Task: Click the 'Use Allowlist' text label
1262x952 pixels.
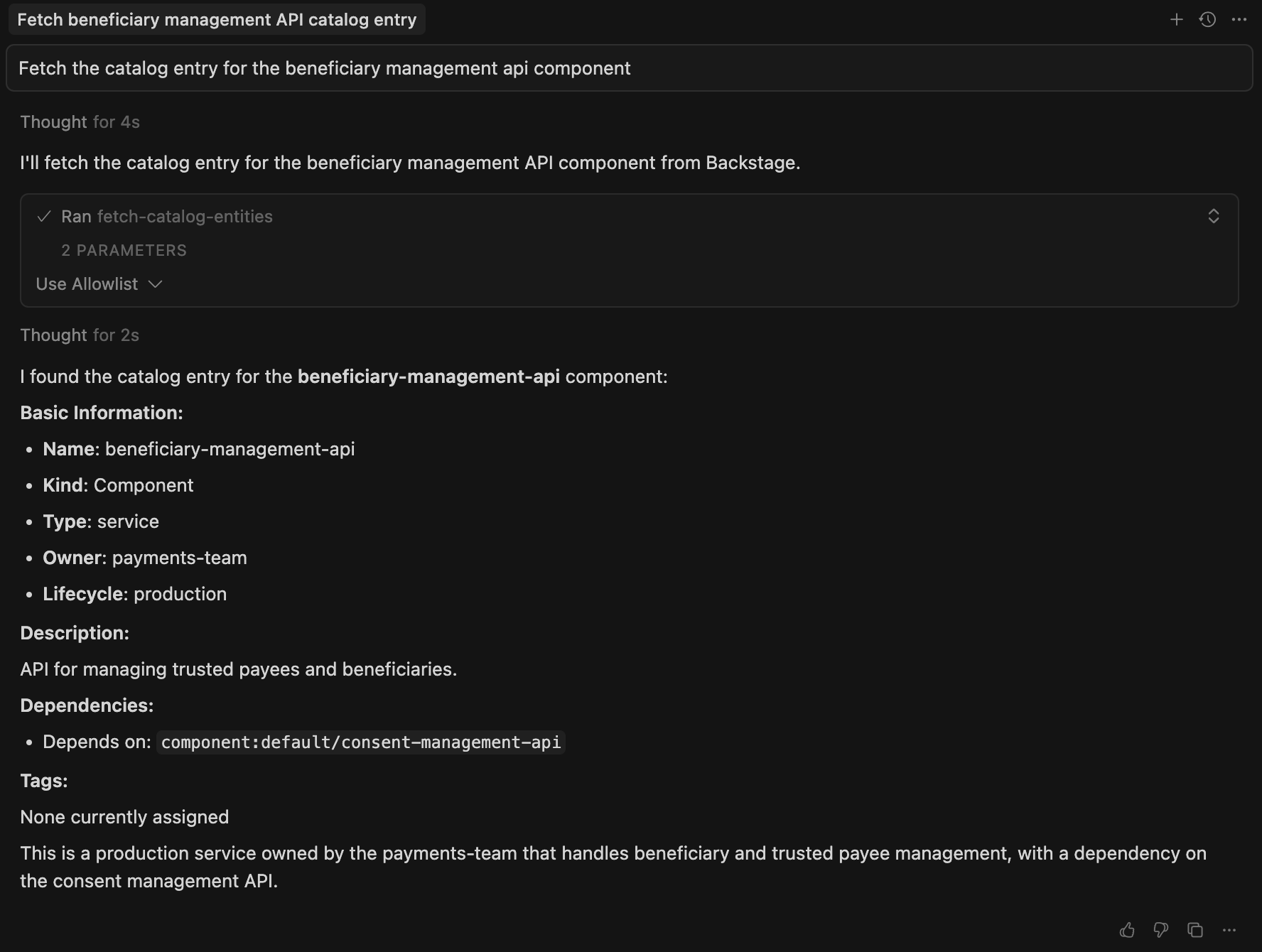Action: click(86, 283)
